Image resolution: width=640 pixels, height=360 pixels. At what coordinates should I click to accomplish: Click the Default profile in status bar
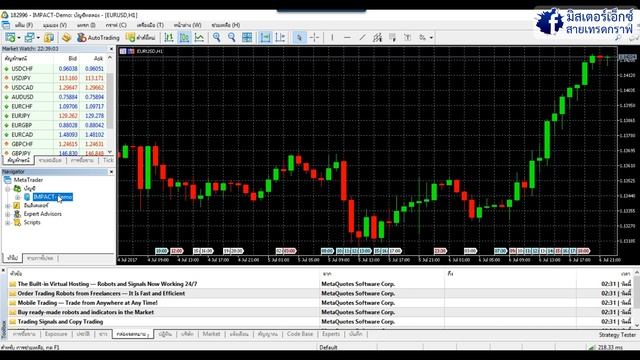click(x=328, y=347)
